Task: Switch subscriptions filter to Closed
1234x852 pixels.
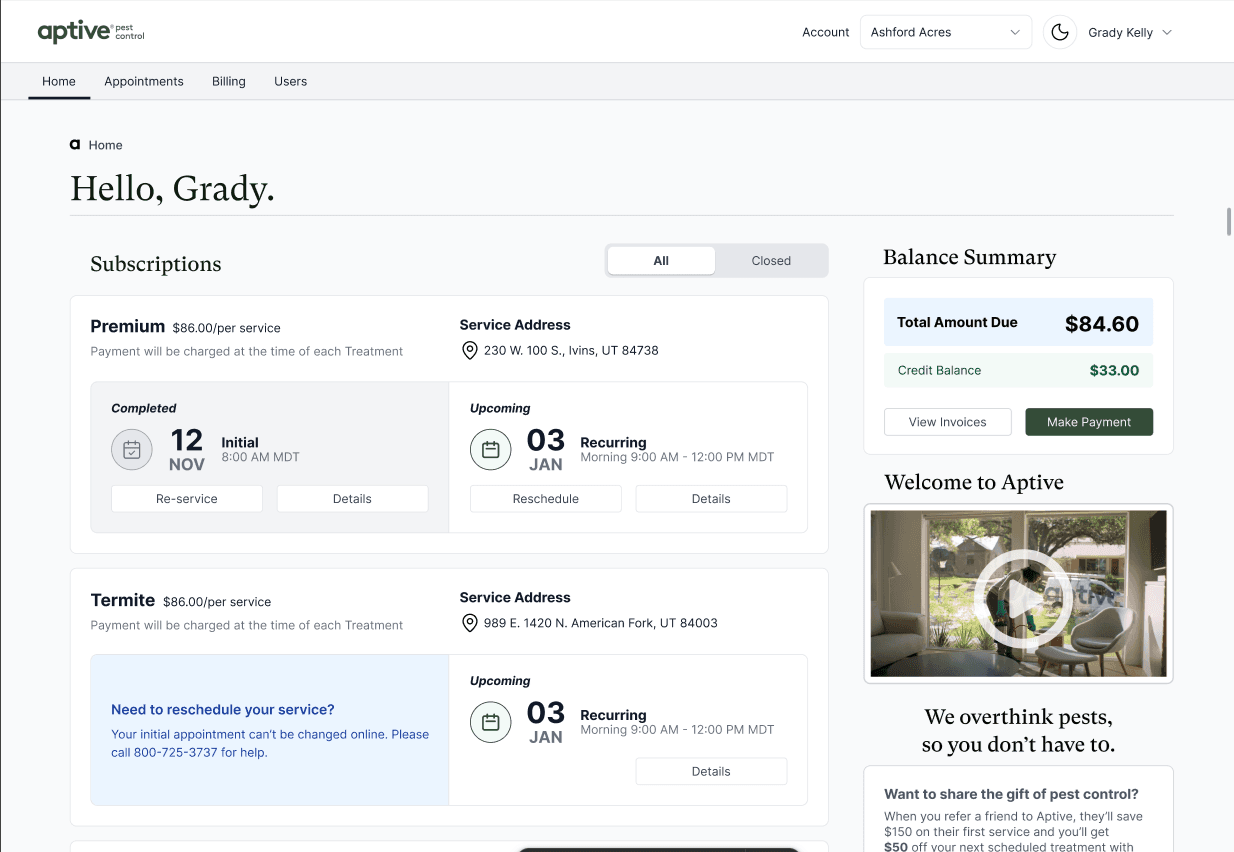Action: tap(771, 260)
